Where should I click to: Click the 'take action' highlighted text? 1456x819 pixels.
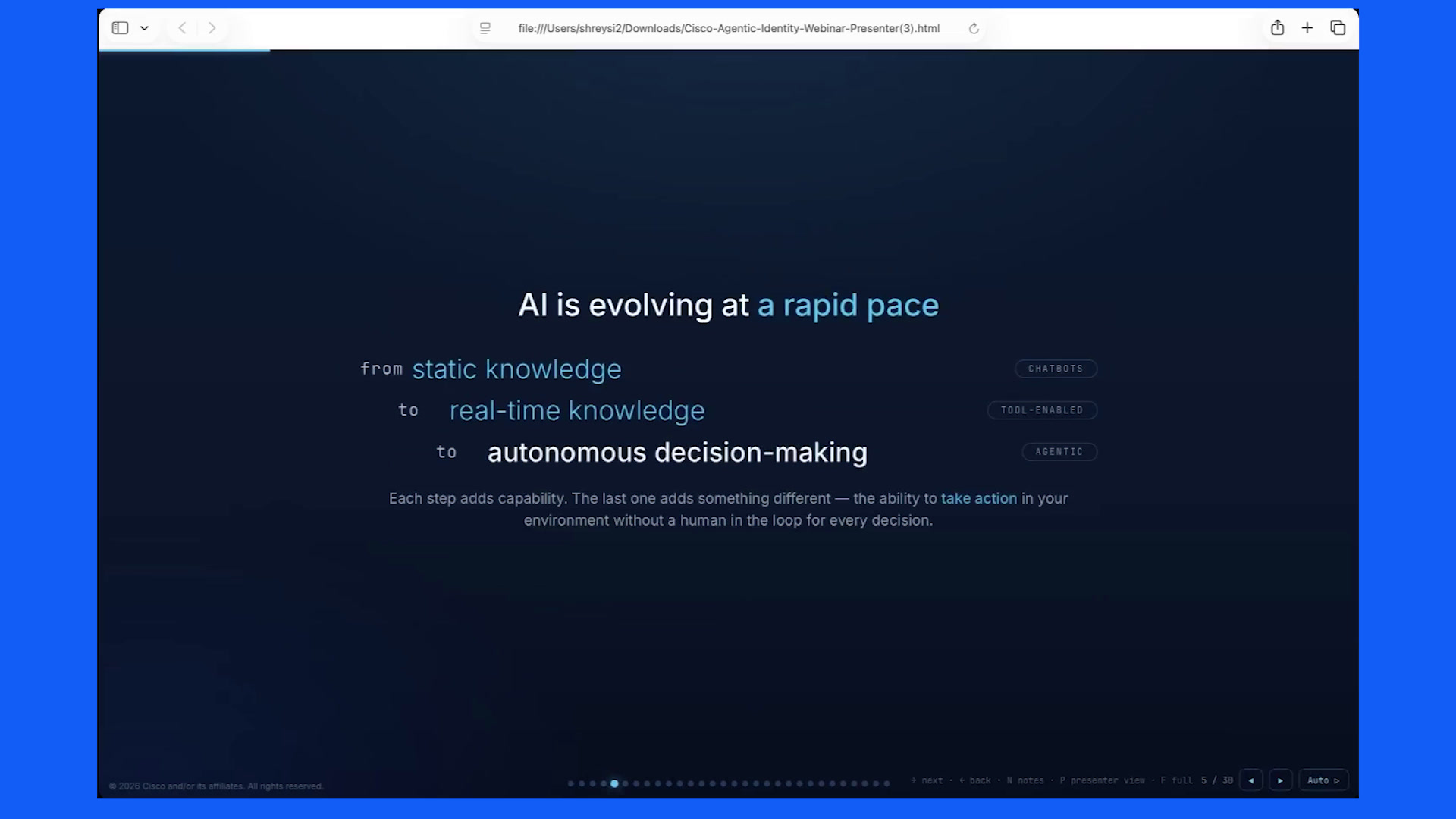point(979,498)
